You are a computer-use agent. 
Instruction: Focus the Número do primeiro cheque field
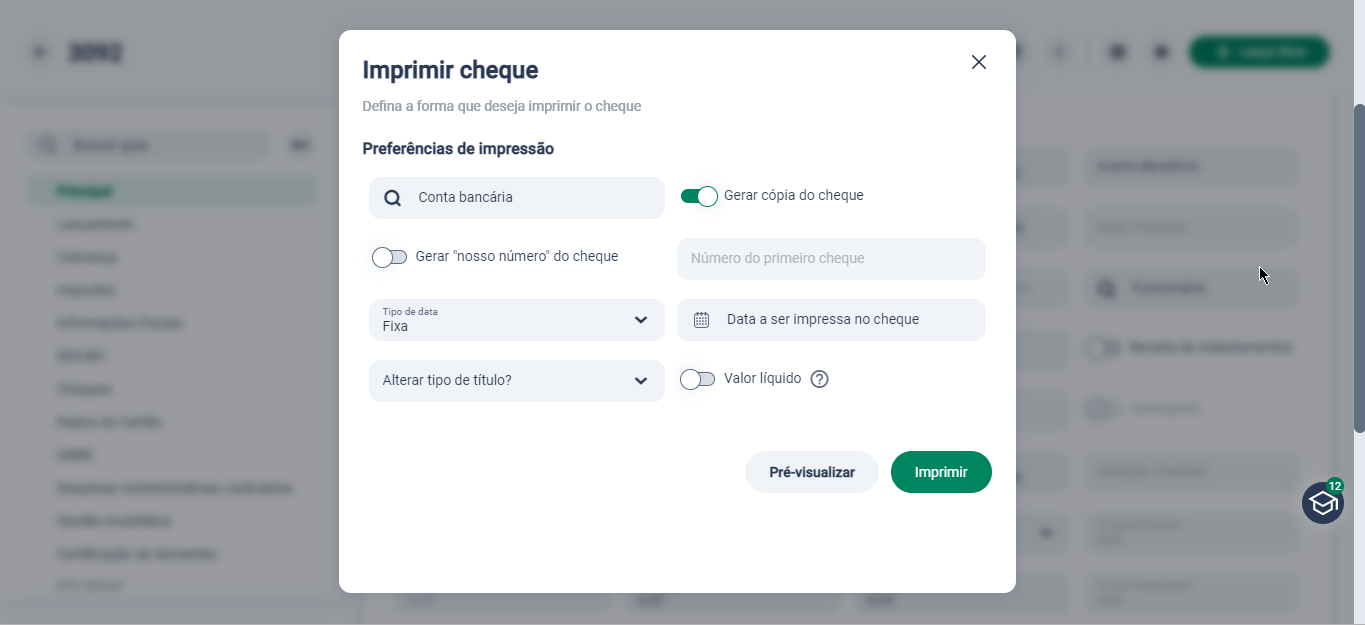[x=831, y=259]
